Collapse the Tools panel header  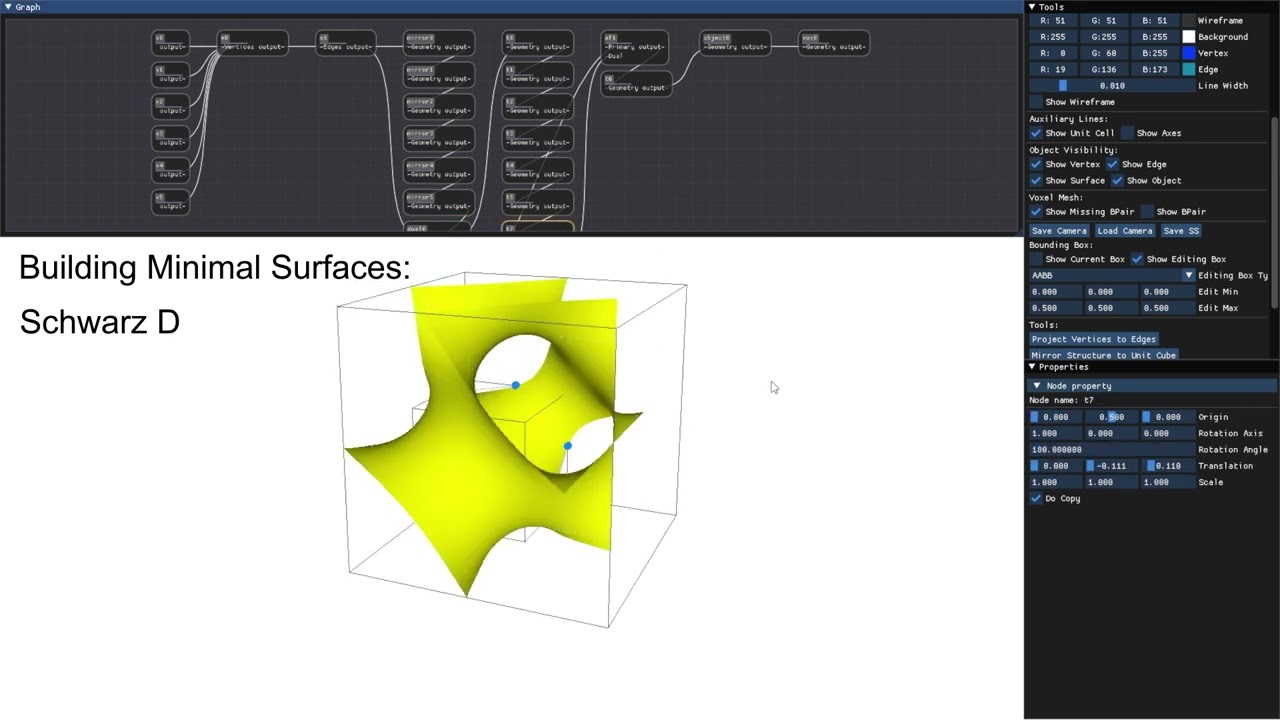(1152, 7)
